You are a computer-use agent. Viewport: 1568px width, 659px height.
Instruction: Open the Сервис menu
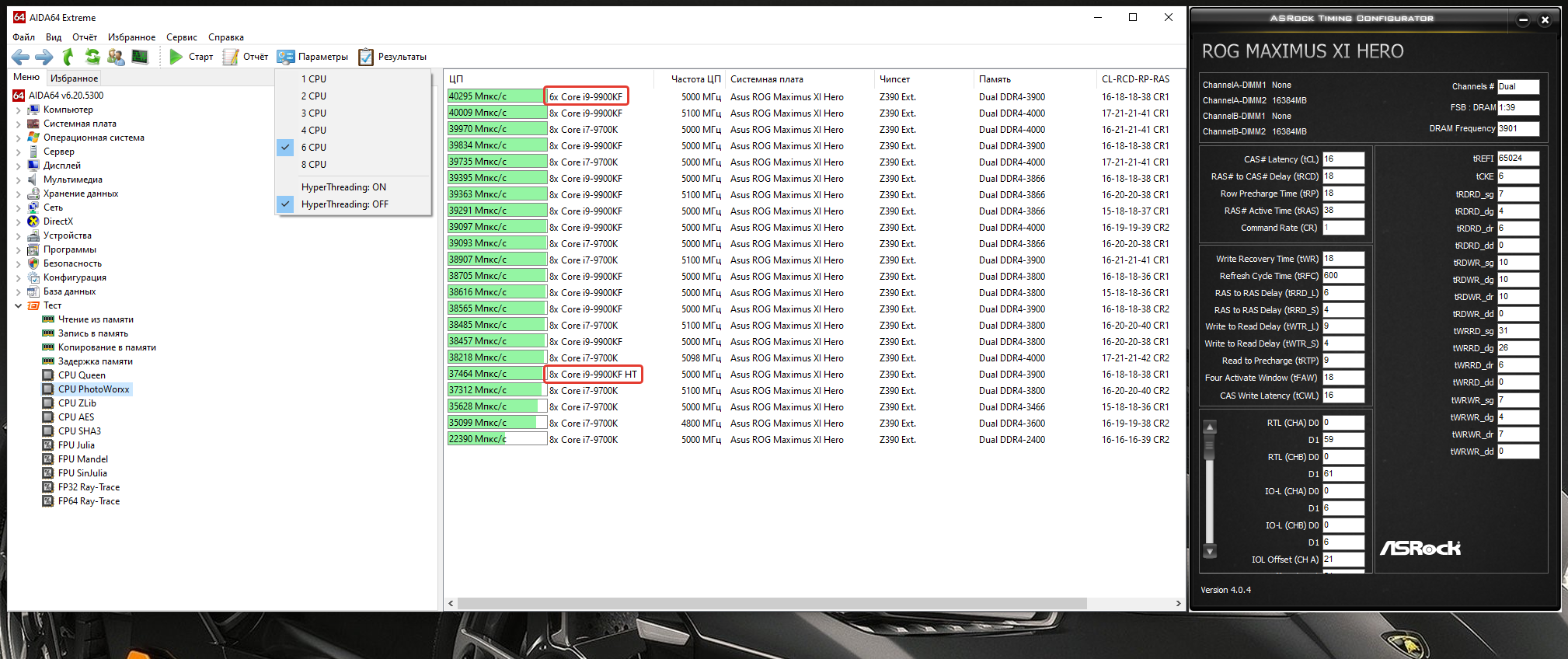point(182,37)
